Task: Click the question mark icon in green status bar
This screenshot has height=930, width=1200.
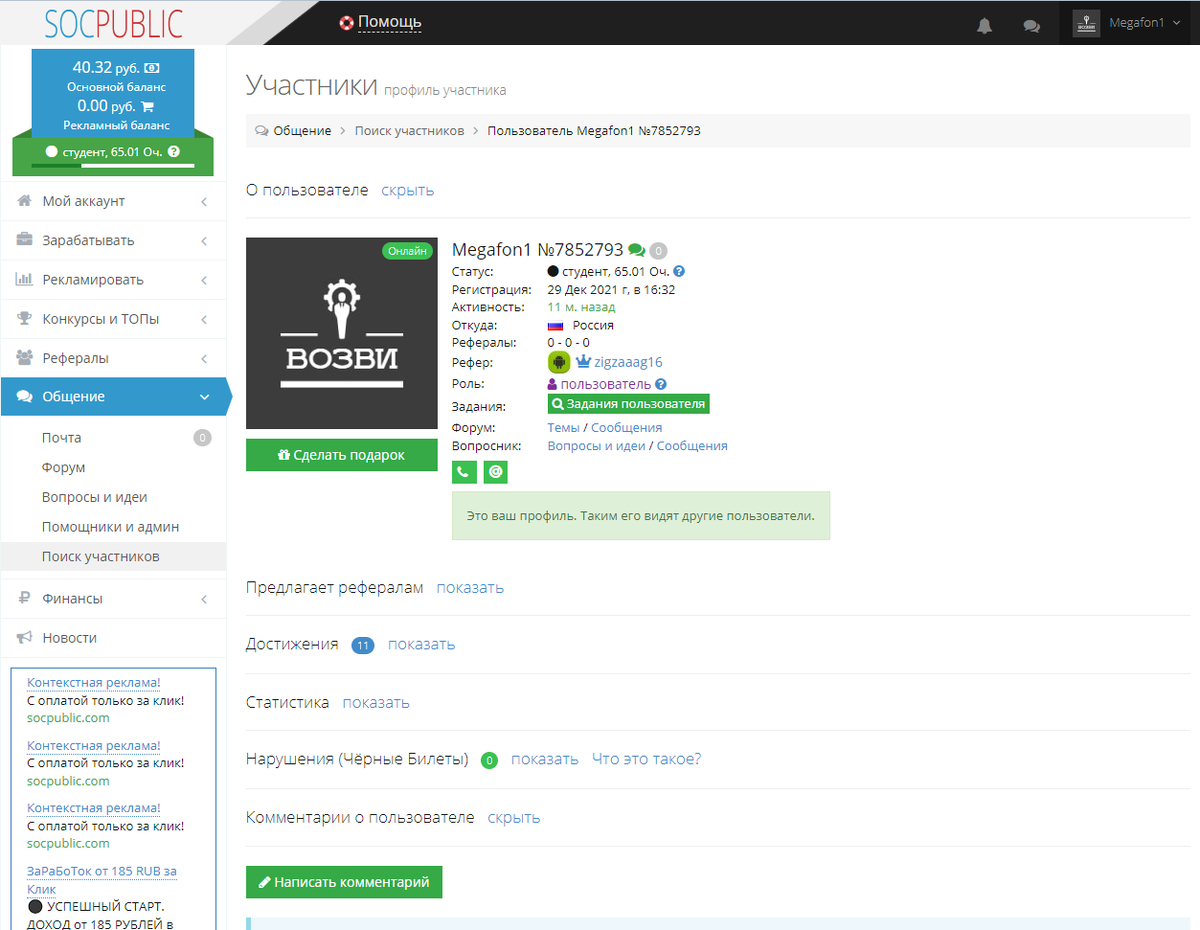Action: pos(174,152)
